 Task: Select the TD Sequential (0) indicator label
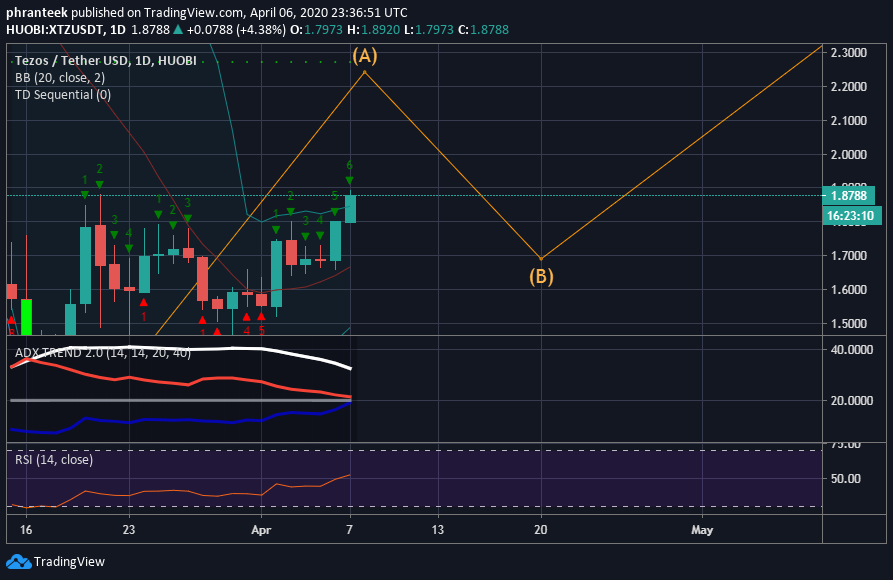click(63, 95)
